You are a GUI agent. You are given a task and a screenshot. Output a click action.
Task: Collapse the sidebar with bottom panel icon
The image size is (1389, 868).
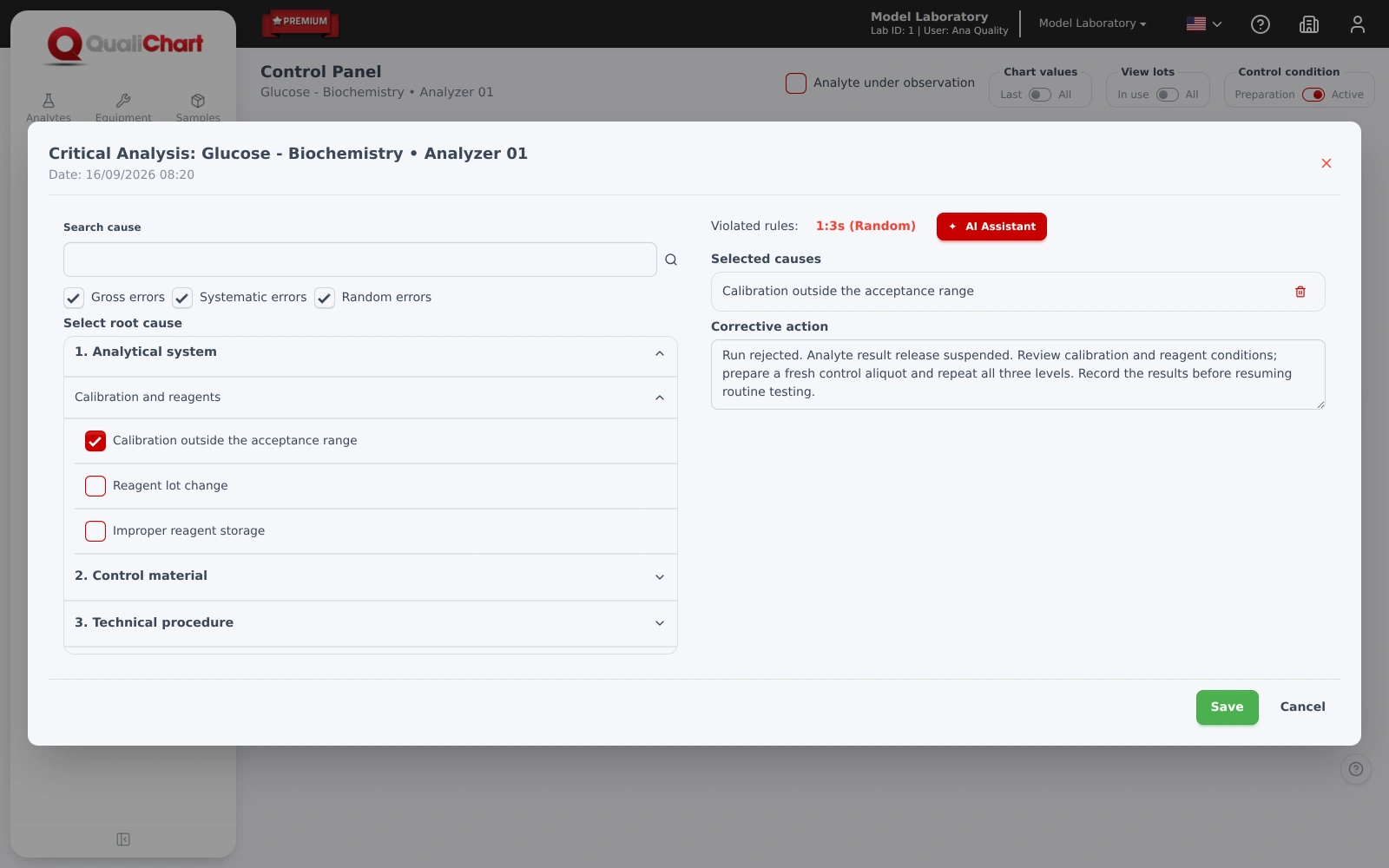coord(123,839)
